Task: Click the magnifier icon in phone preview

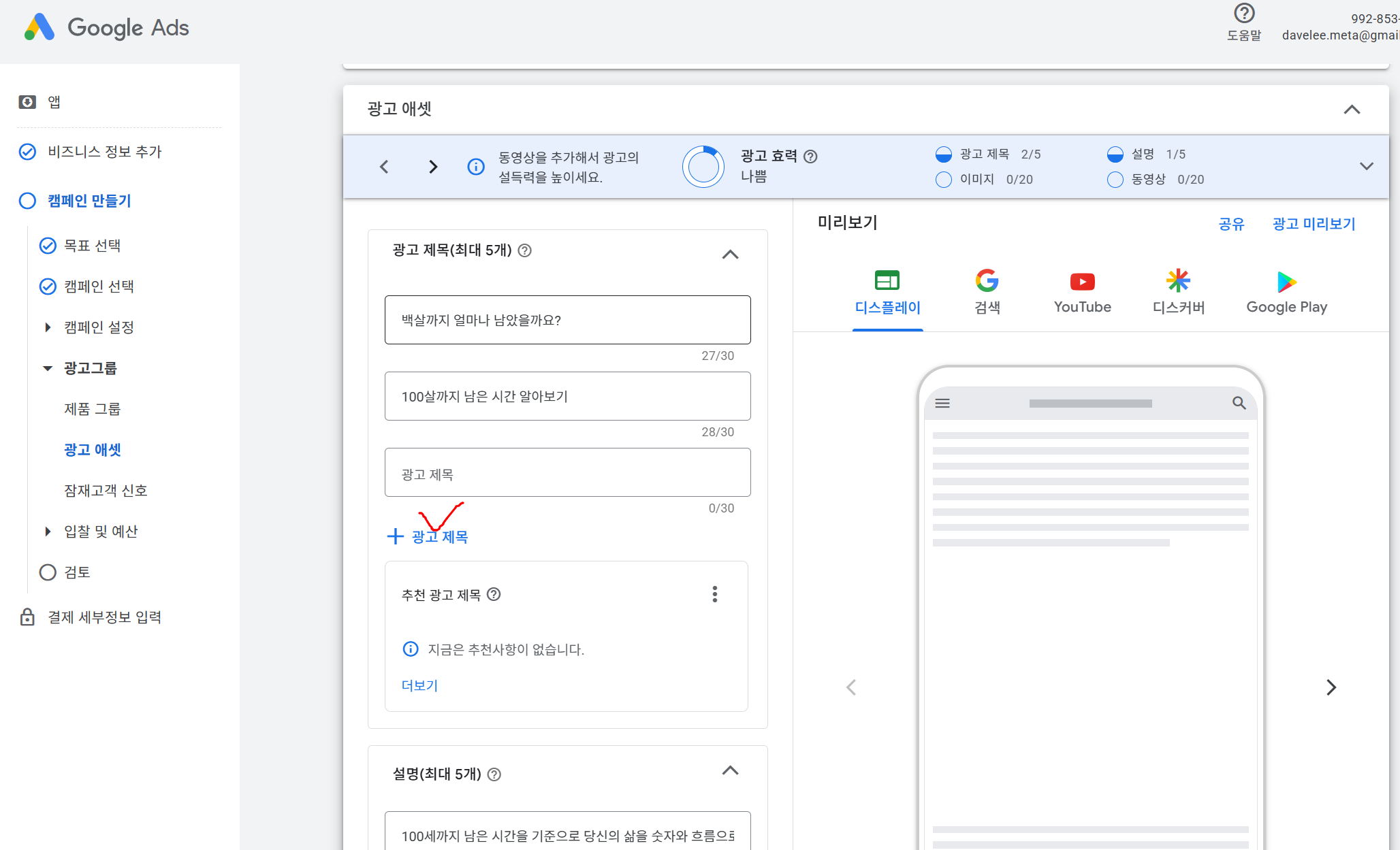Action: point(1239,403)
